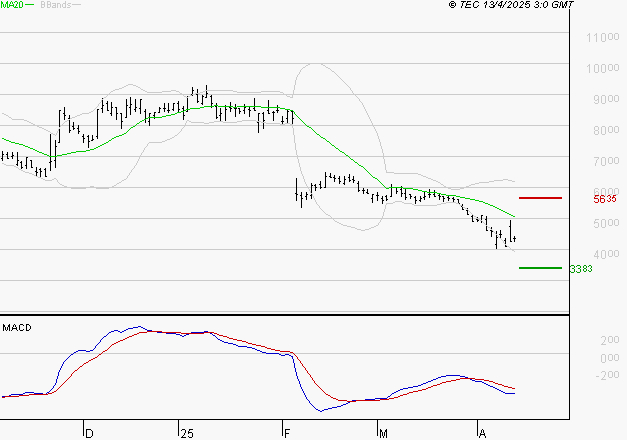Click the 11000 price axis label
The image size is (627, 440).
[x=603, y=38]
